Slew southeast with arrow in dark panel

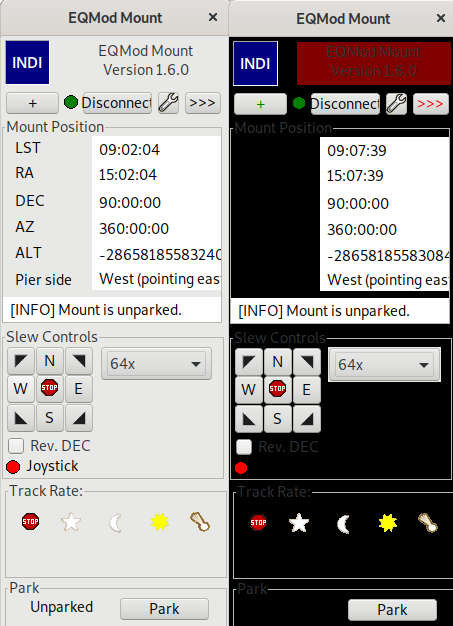307,419
